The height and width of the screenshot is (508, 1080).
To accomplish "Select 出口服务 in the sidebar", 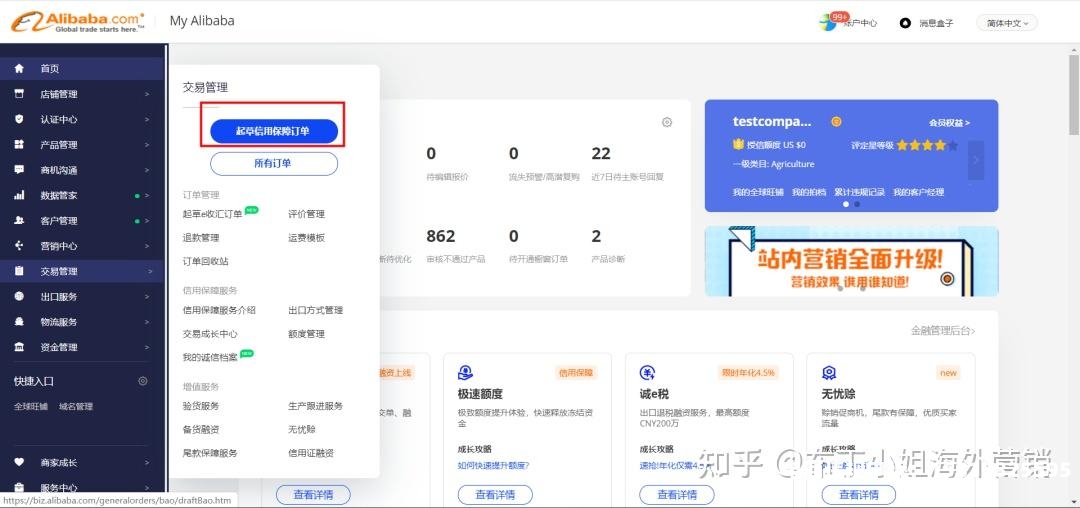I will 58,297.
